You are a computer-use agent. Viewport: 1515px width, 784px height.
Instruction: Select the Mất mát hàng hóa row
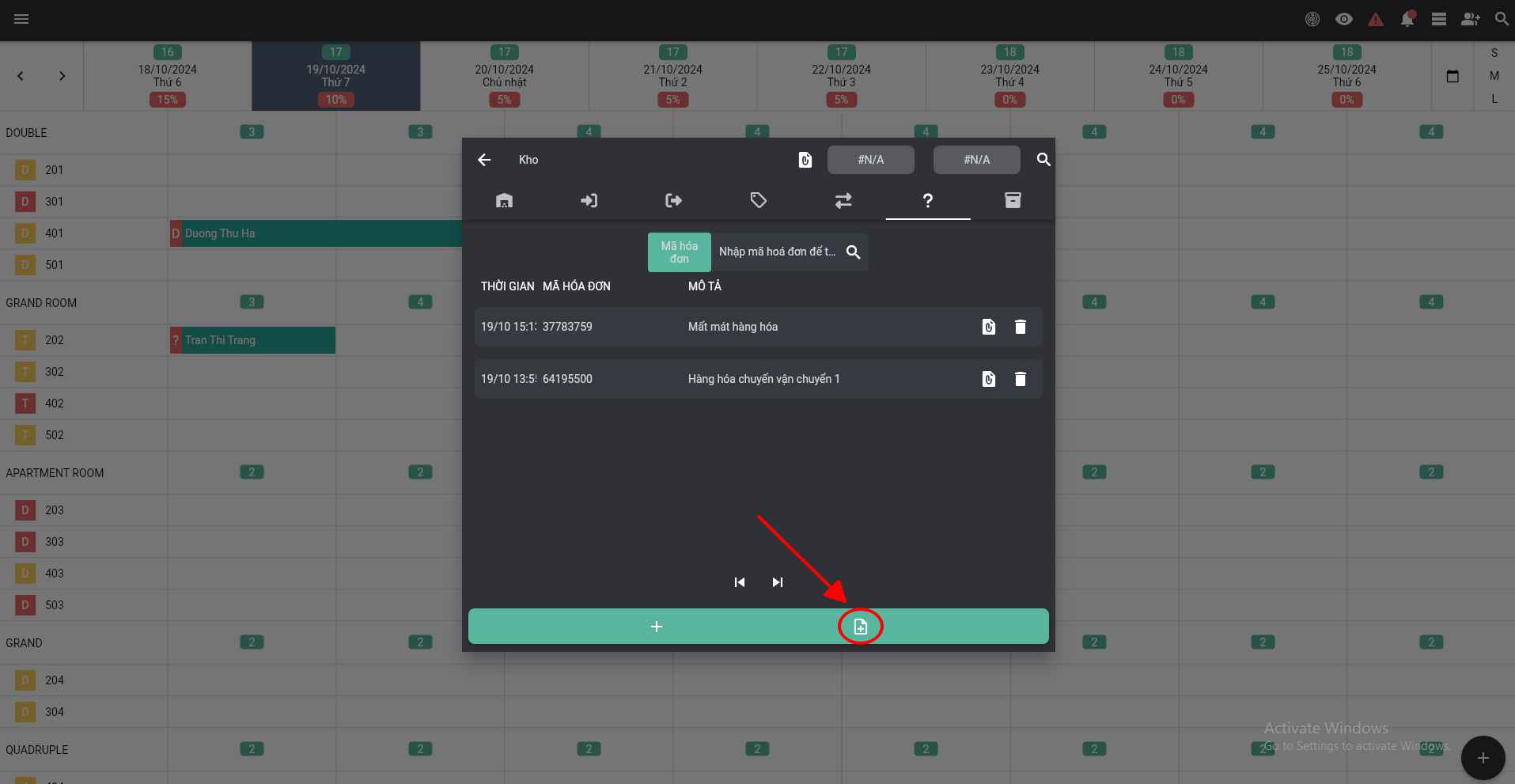pos(758,327)
